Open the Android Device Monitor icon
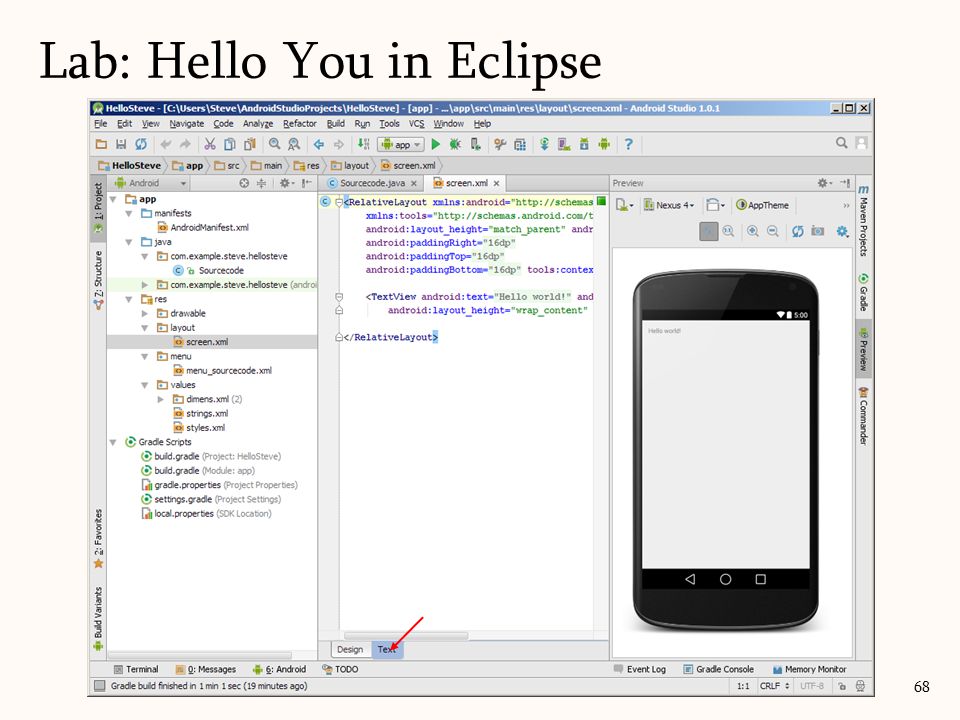This screenshot has width=960, height=720. [x=604, y=144]
